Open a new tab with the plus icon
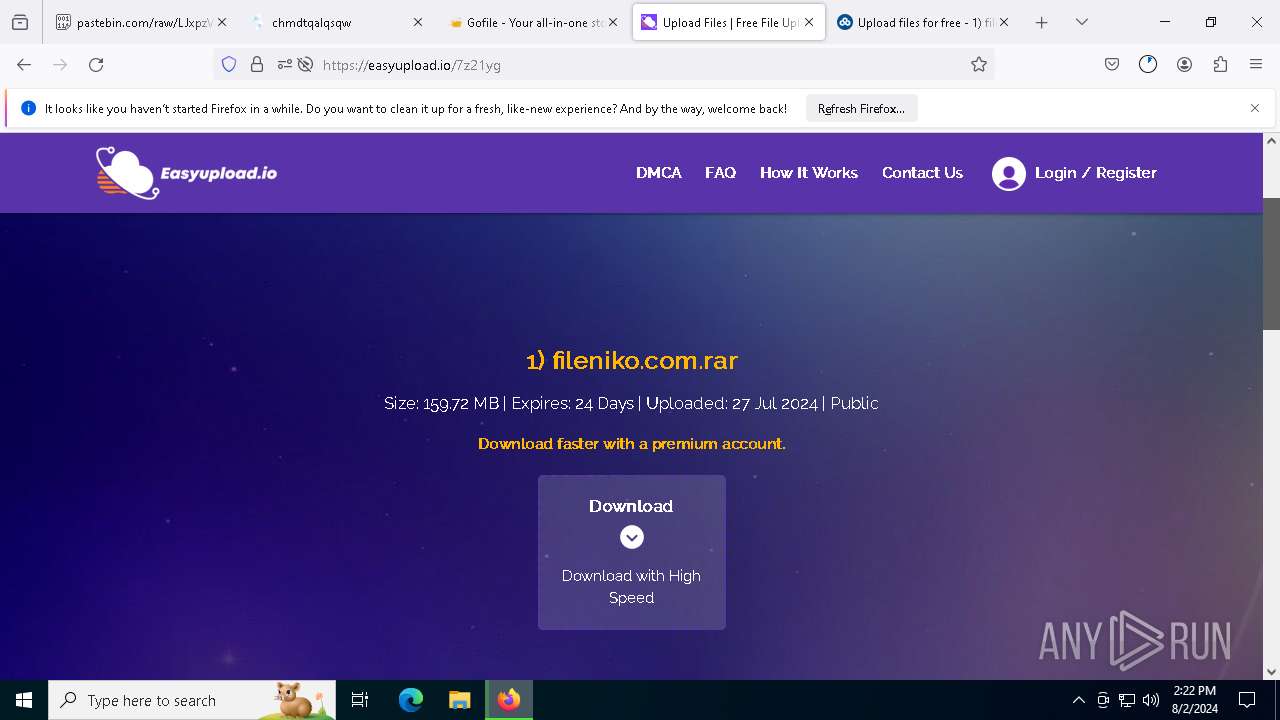 (1041, 22)
